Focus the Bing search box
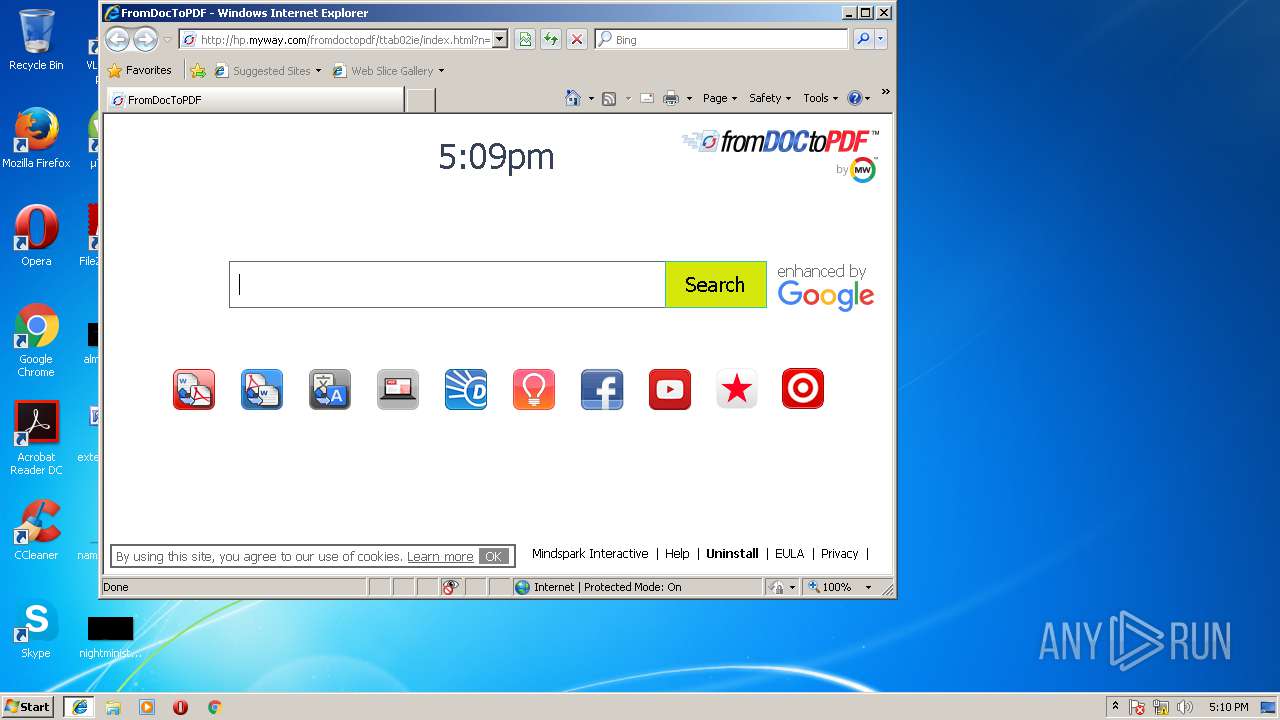 pyautogui.click(x=722, y=39)
